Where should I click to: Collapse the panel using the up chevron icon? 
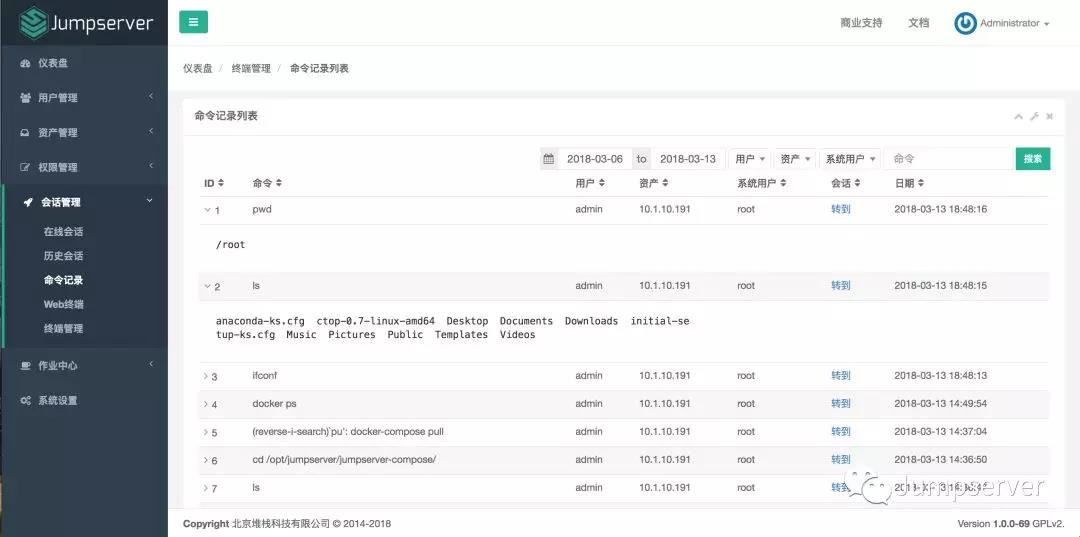point(1018,117)
